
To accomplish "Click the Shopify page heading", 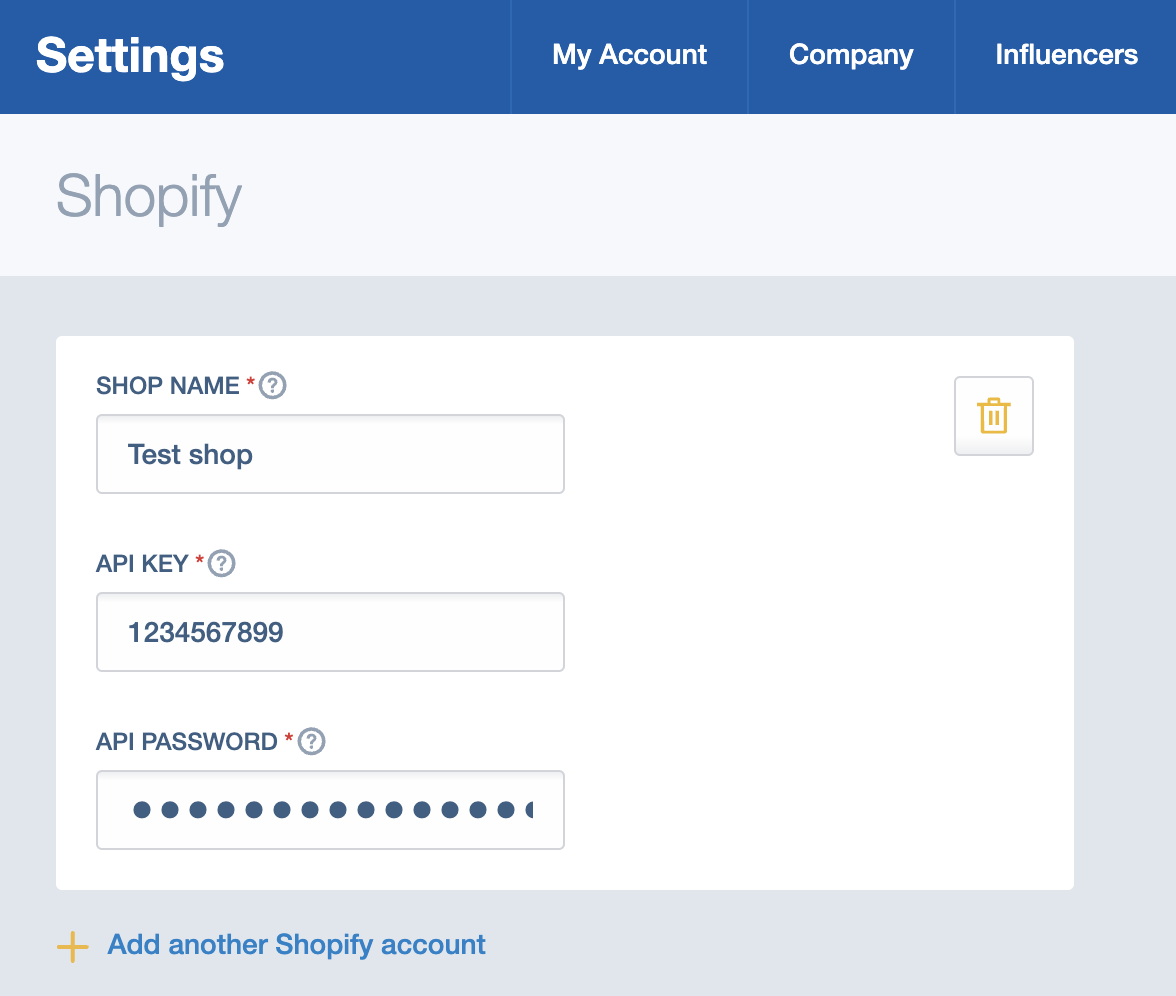I will click(148, 196).
